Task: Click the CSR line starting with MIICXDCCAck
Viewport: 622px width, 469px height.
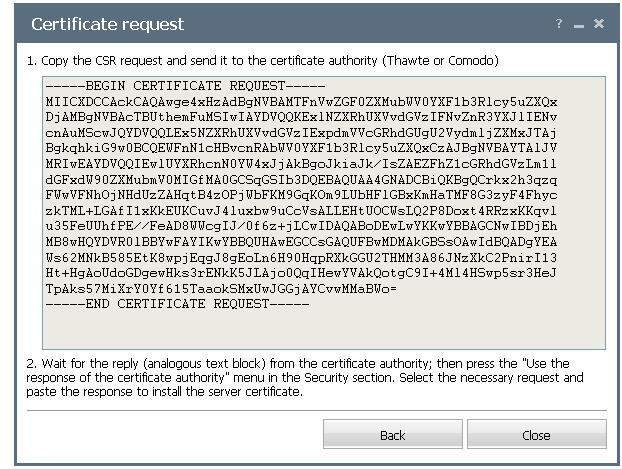Action: coord(301,102)
